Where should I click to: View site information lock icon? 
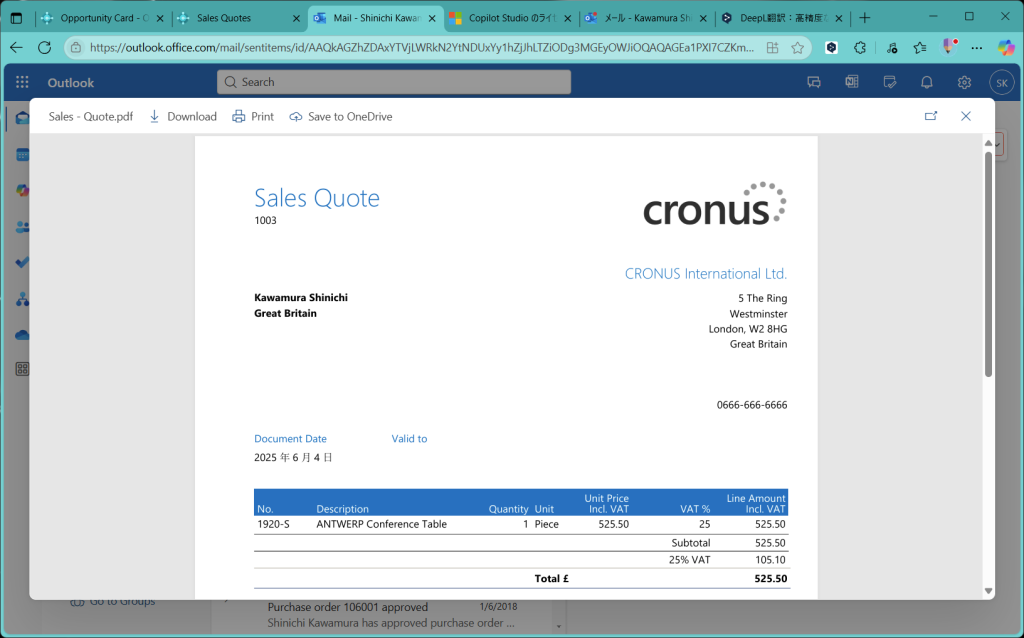76,47
